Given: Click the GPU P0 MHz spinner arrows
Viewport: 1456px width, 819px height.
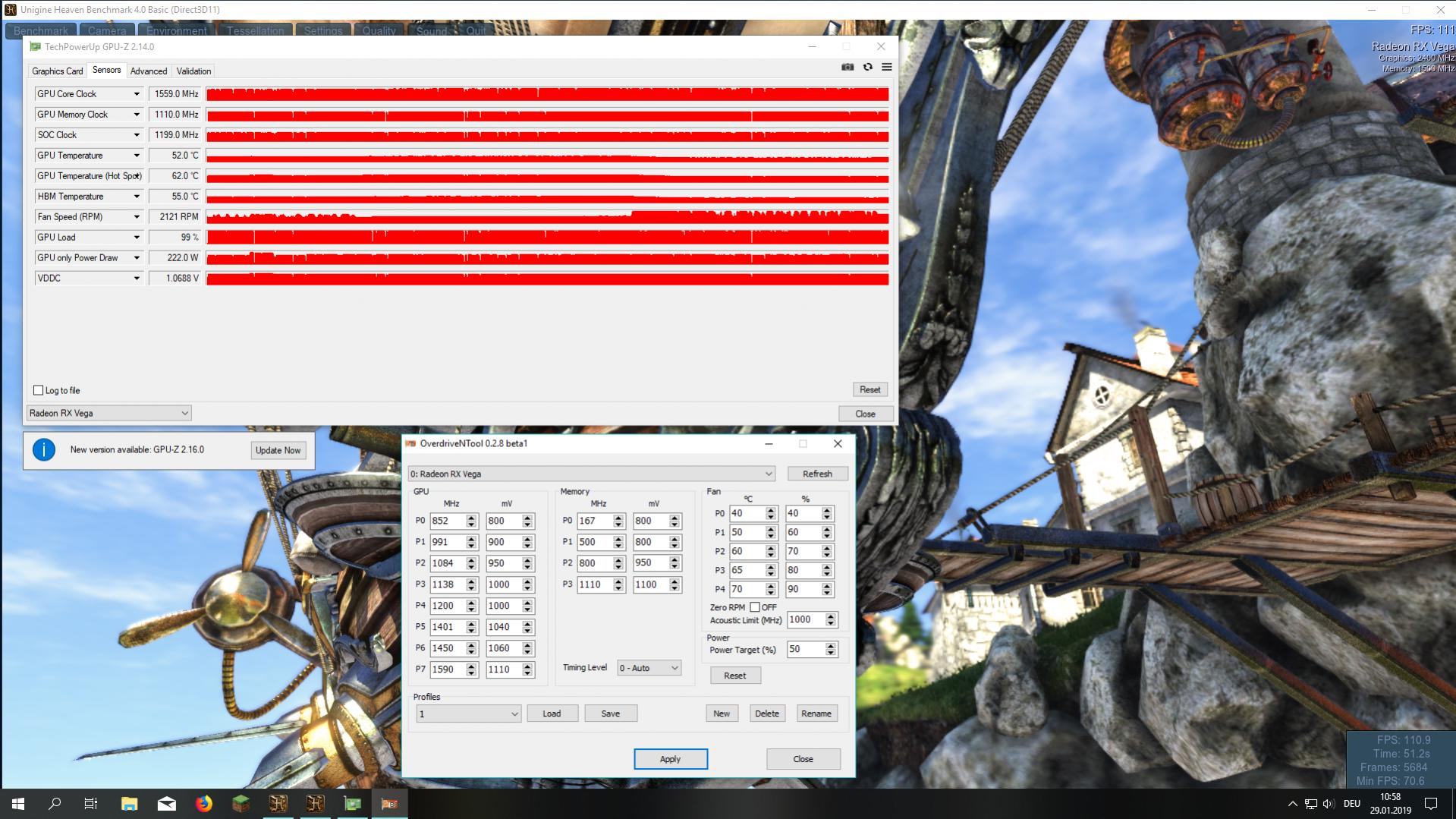Looking at the screenshot, I should tap(471, 521).
